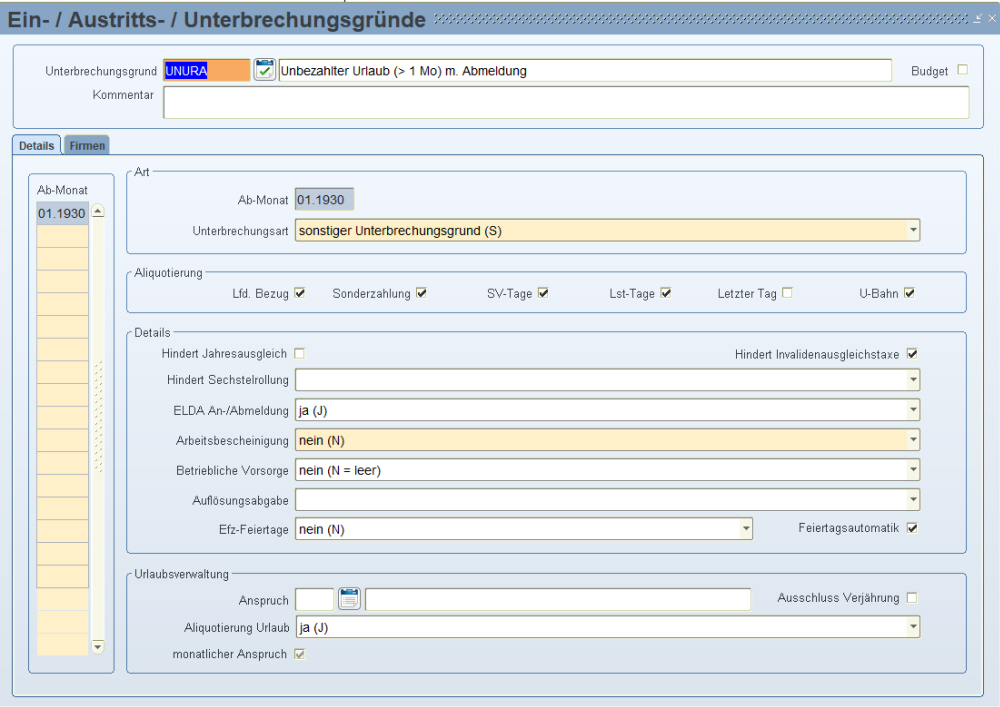Toggle the Lst-Tage checkbox
The height and width of the screenshot is (707, 1000).
(x=666, y=293)
